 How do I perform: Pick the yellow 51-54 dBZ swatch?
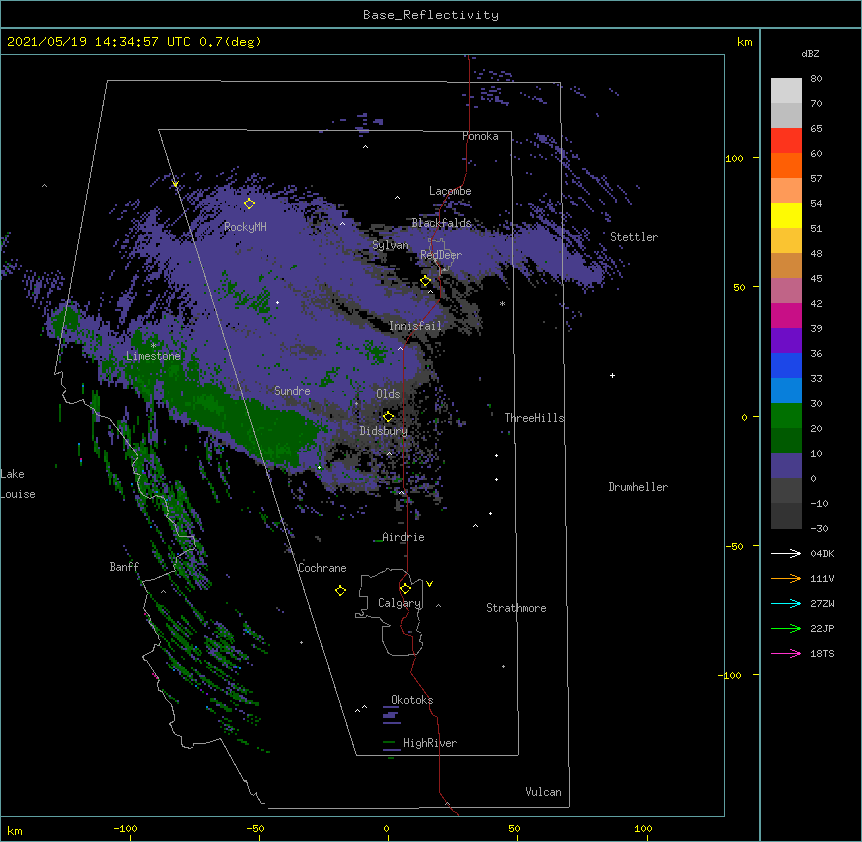(786, 215)
